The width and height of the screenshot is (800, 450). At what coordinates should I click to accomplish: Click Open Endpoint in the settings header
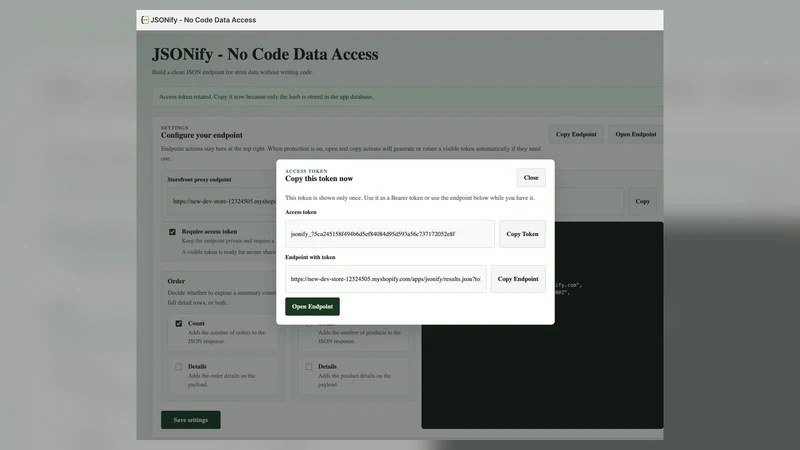pyautogui.click(x=635, y=134)
